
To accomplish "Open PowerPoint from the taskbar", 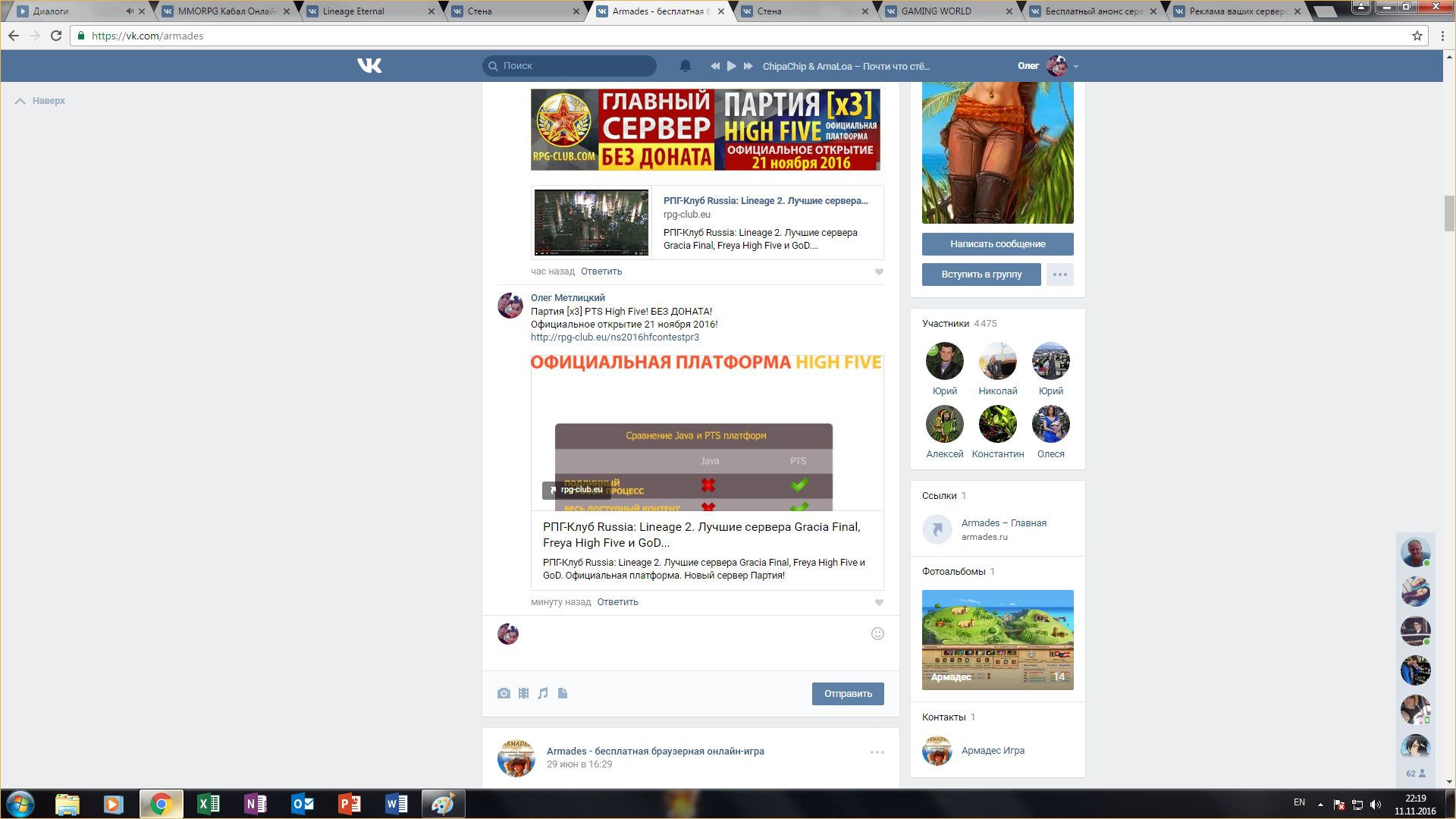I will click(349, 804).
